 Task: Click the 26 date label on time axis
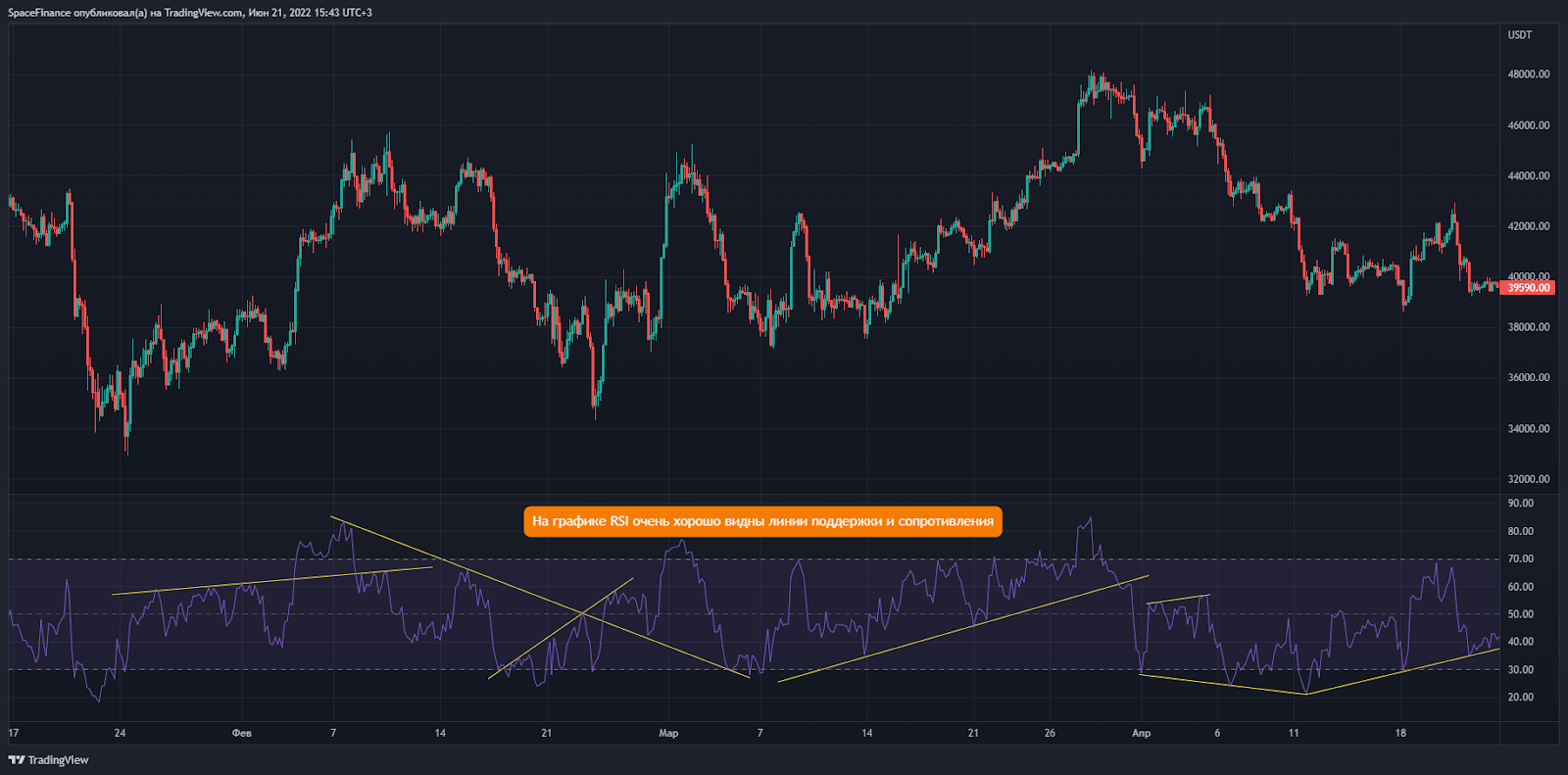1050,733
